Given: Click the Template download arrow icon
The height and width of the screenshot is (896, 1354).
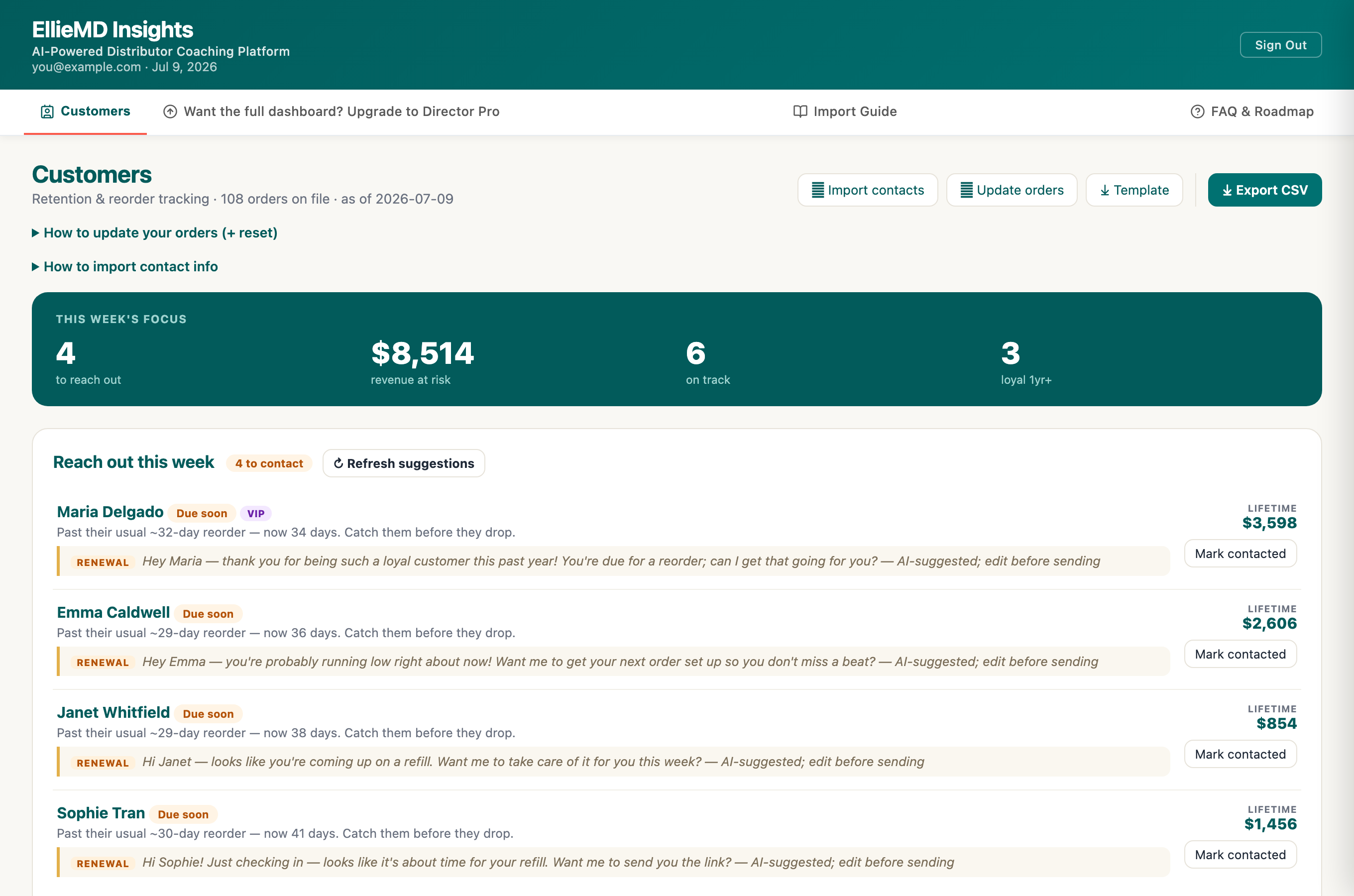Looking at the screenshot, I should click(x=1105, y=190).
